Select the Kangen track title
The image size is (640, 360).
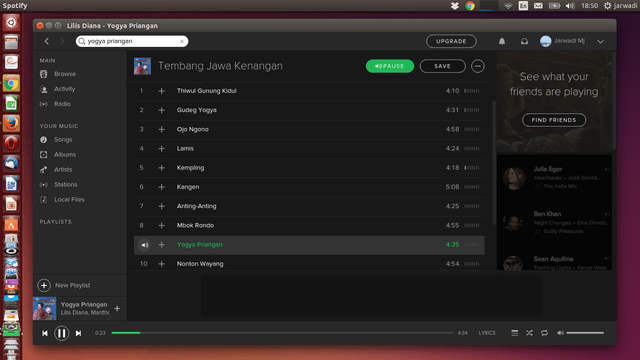click(188, 187)
